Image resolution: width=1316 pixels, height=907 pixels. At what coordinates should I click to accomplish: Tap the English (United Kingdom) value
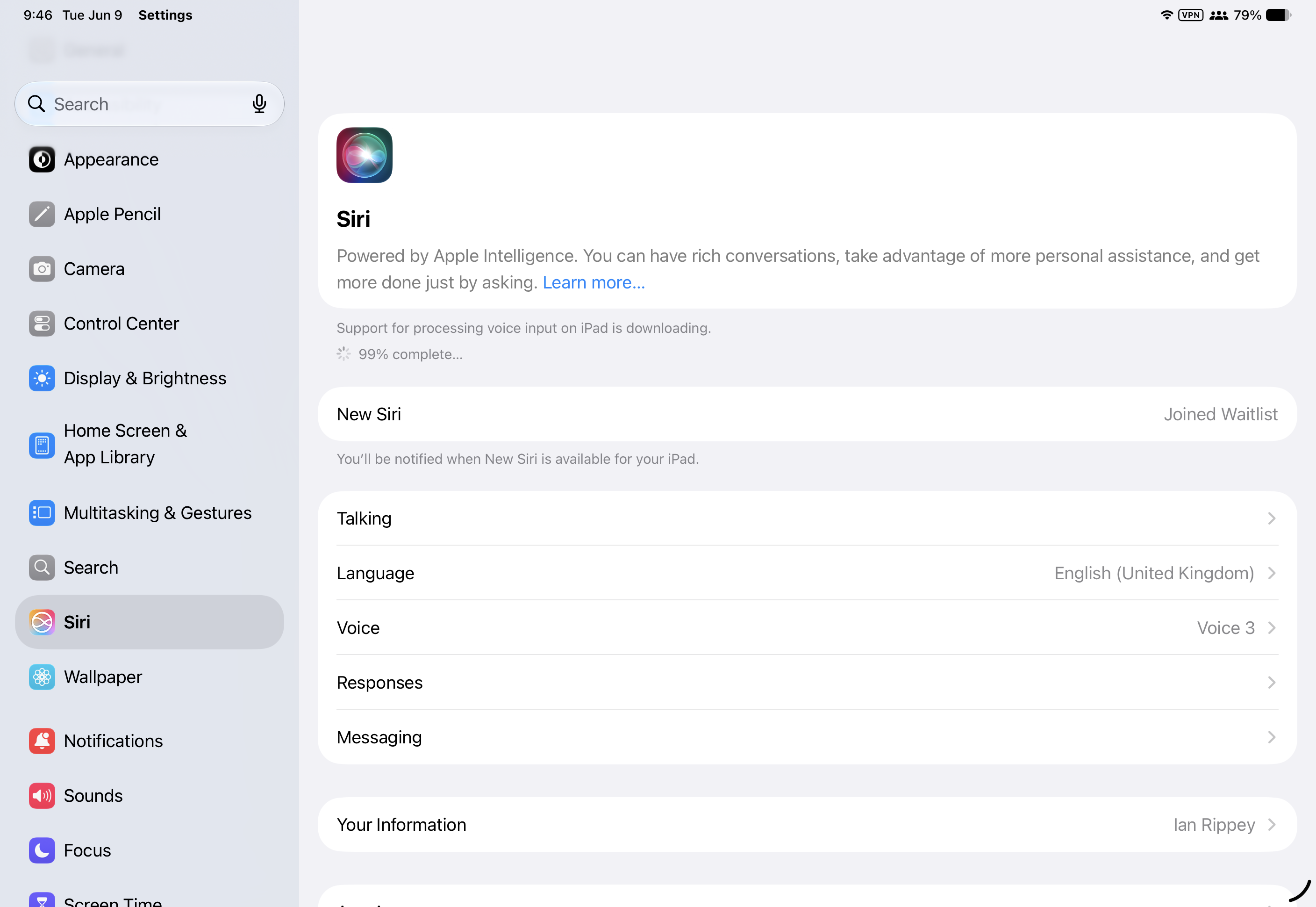click(1154, 573)
